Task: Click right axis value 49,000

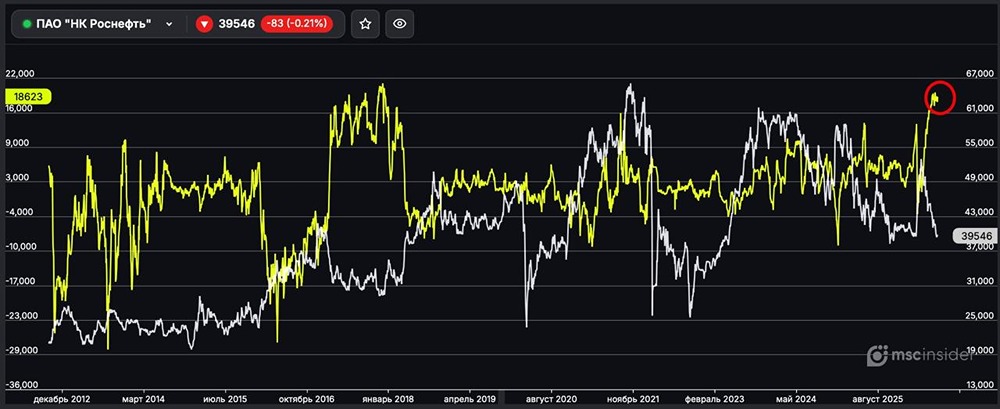Action: 980,178
